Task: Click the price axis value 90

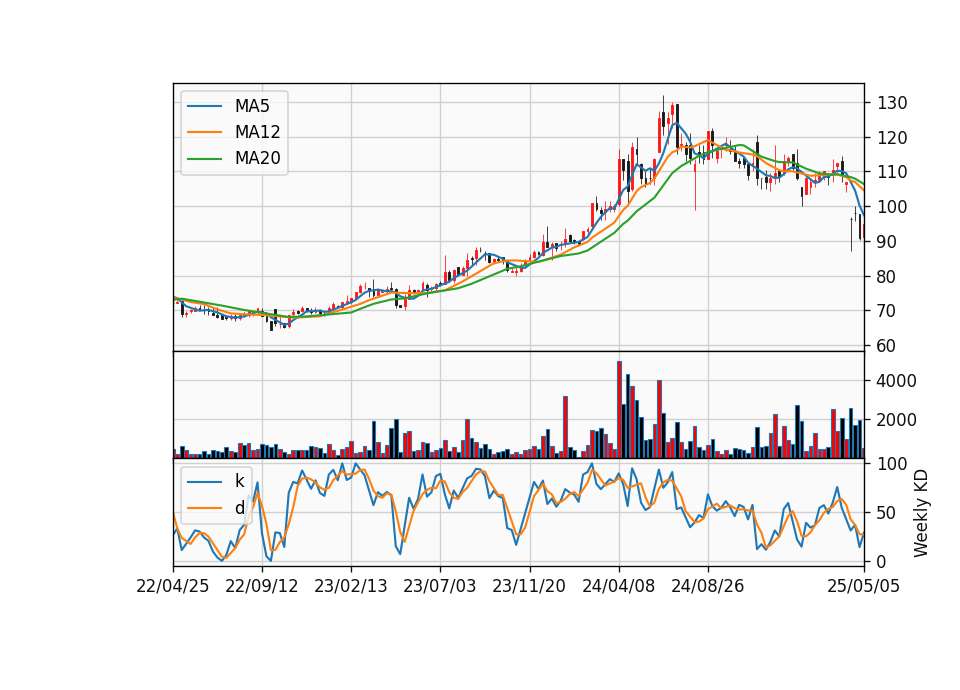Action: (x=887, y=242)
